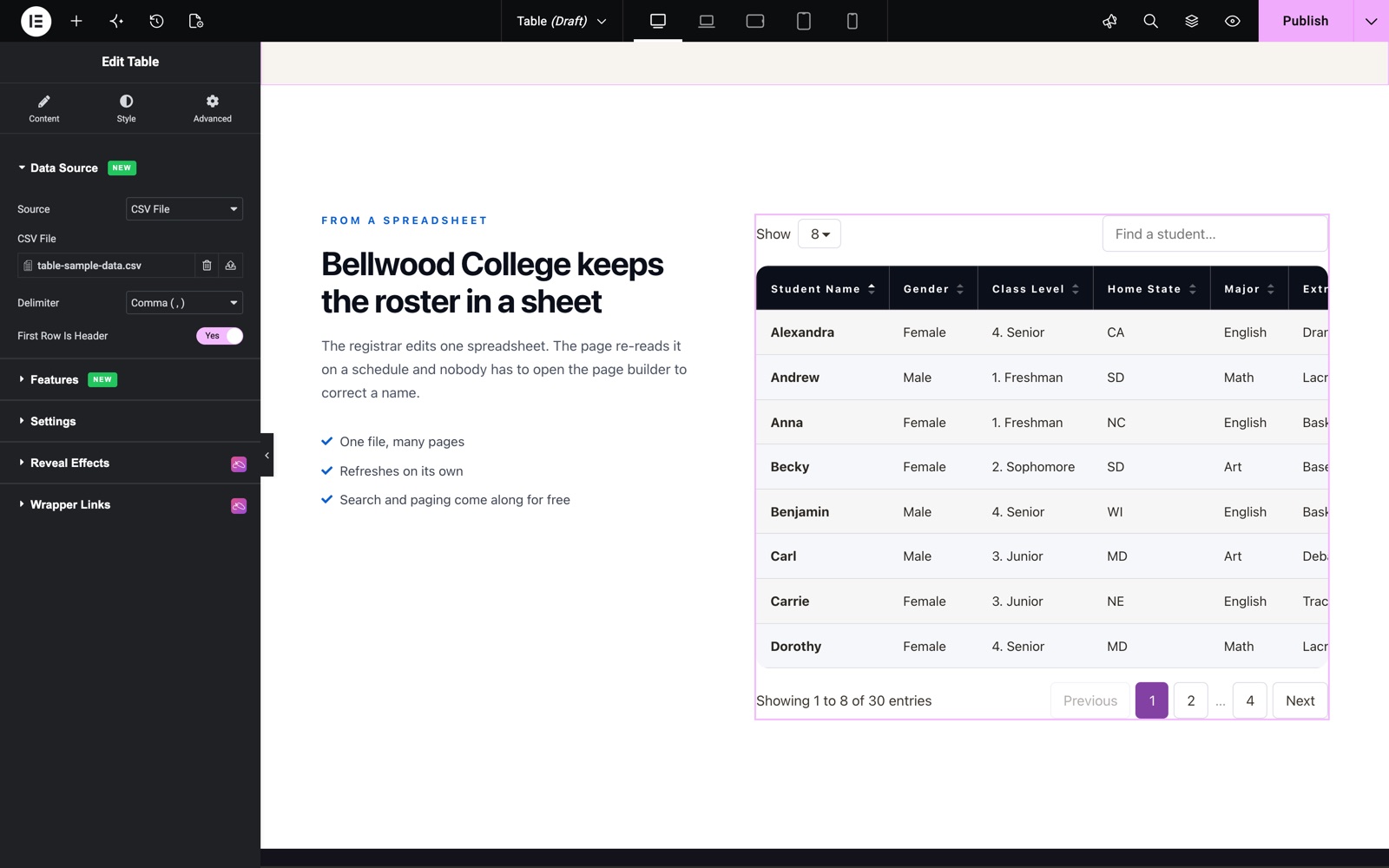
Task: Open the AI sparkle icon in top bar
Action: pos(116,21)
